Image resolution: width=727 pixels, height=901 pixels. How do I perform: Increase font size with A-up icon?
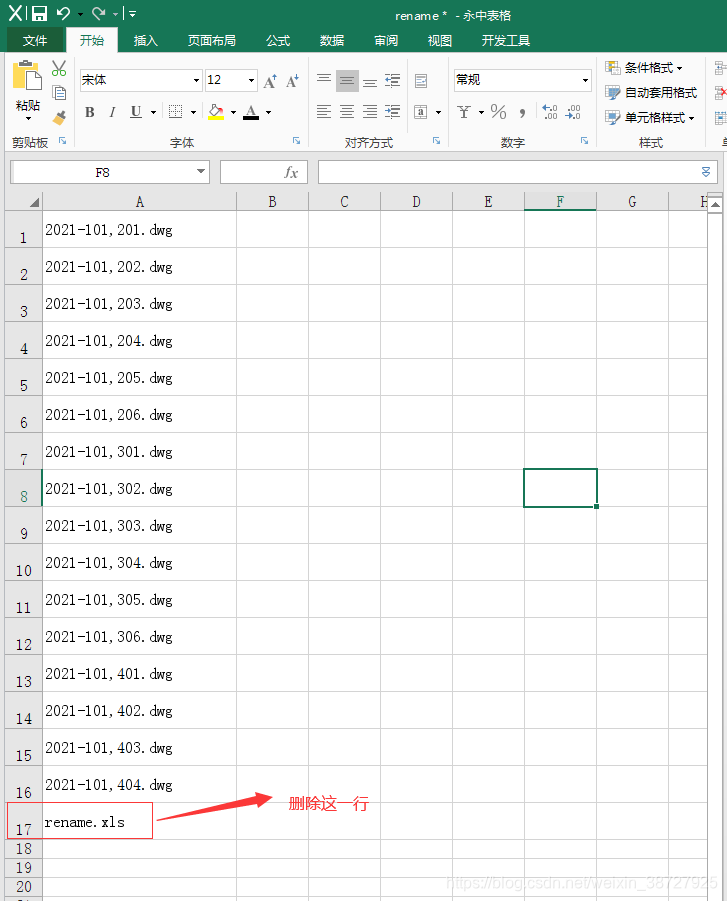click(x=270, y=81)
